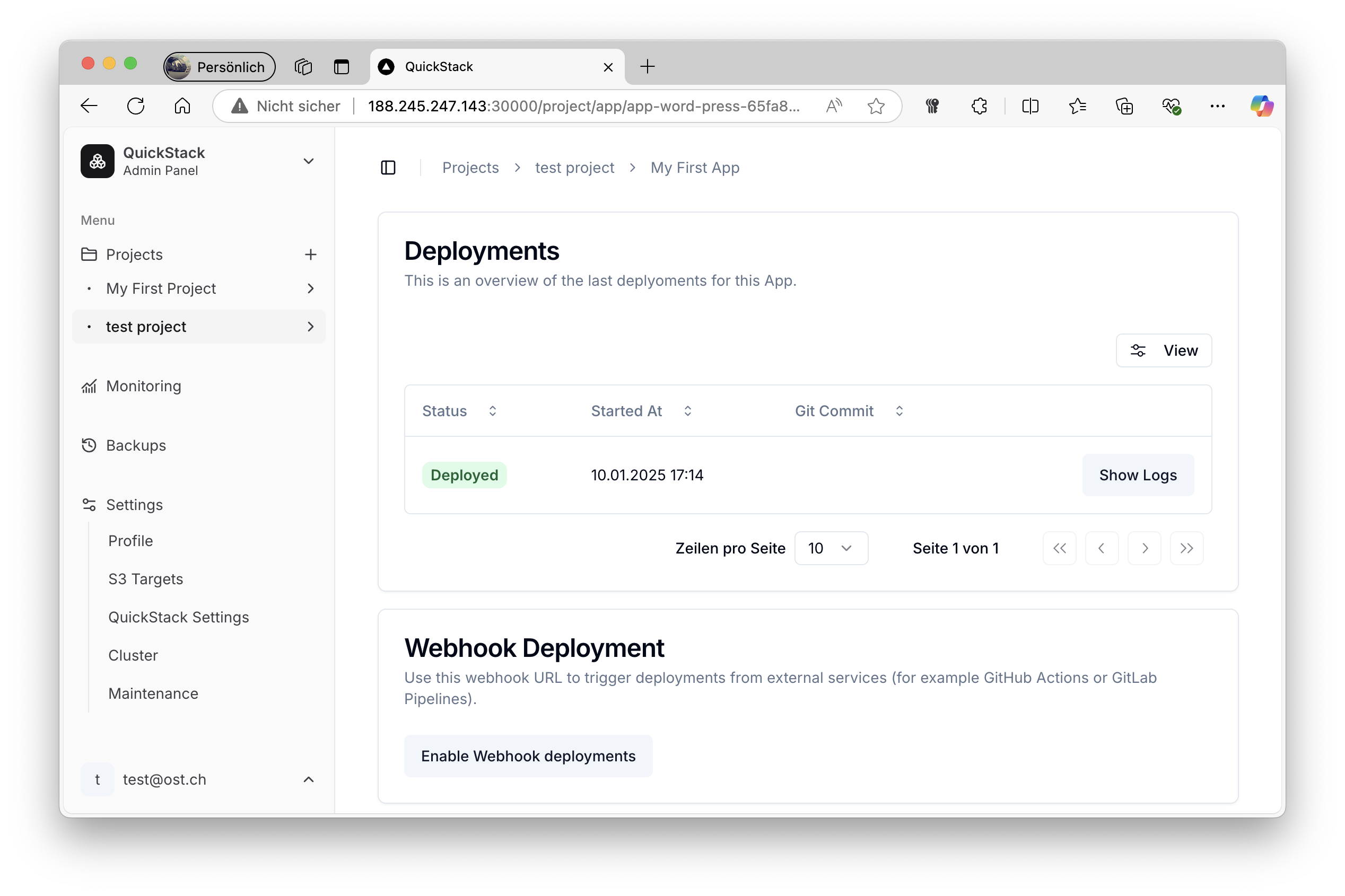This screenshot has height=896, width=1345.
Task: Click the QuickStack logo icon
Action: [x=98, y=161]
